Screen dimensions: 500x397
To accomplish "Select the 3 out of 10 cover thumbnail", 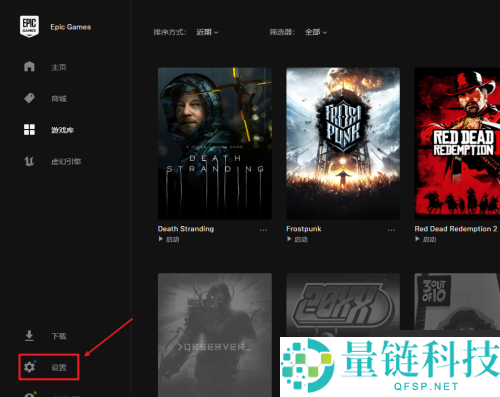I will [x=457, y=302].
